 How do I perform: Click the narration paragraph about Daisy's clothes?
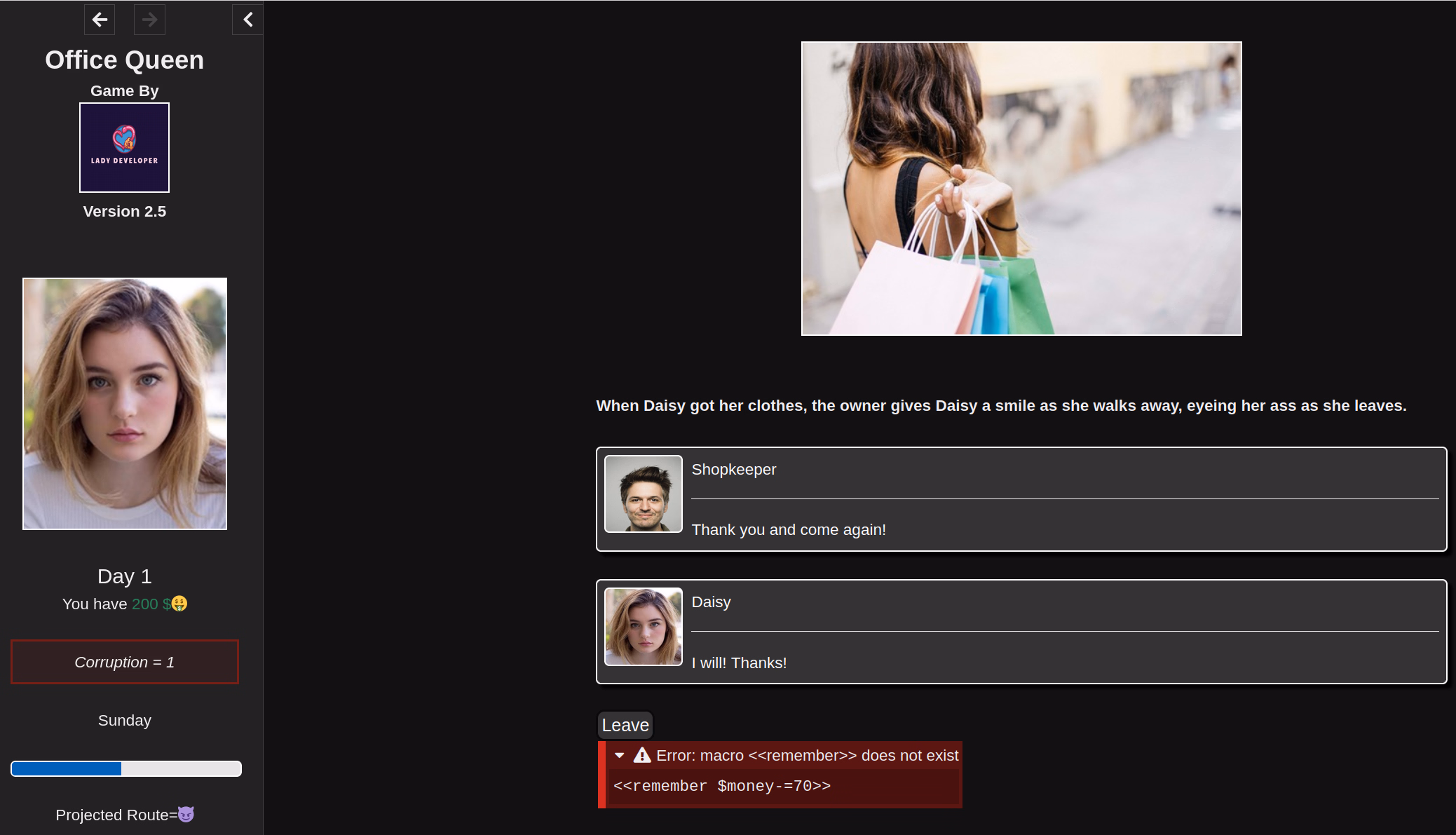tap(1001, 406)
